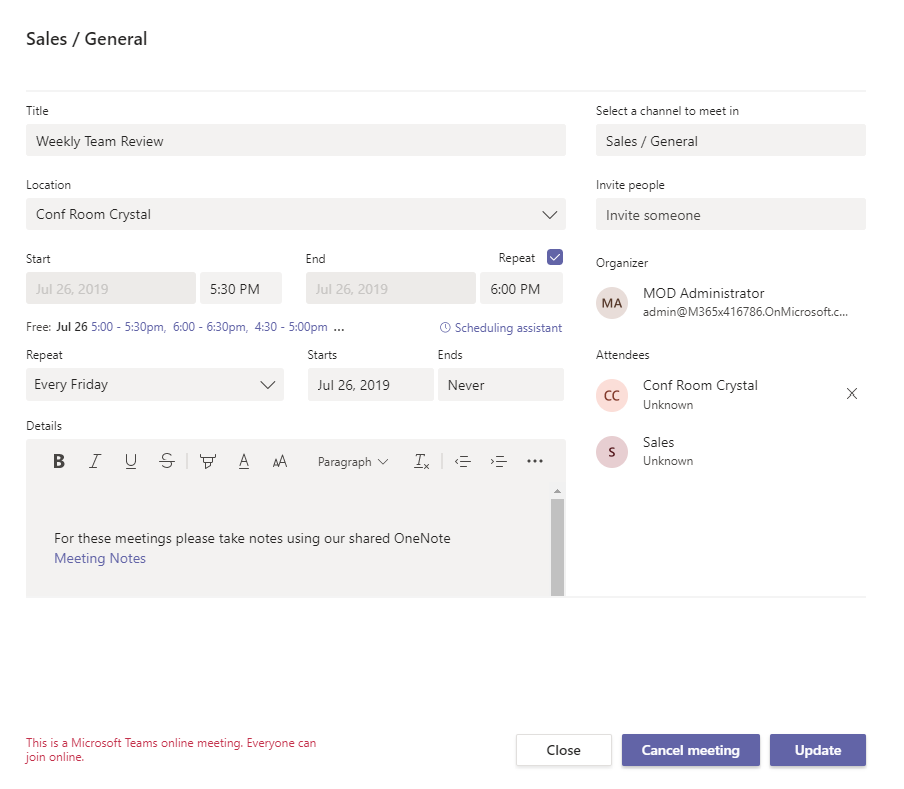Toggle italic text formatting

[x=95, y=461]
